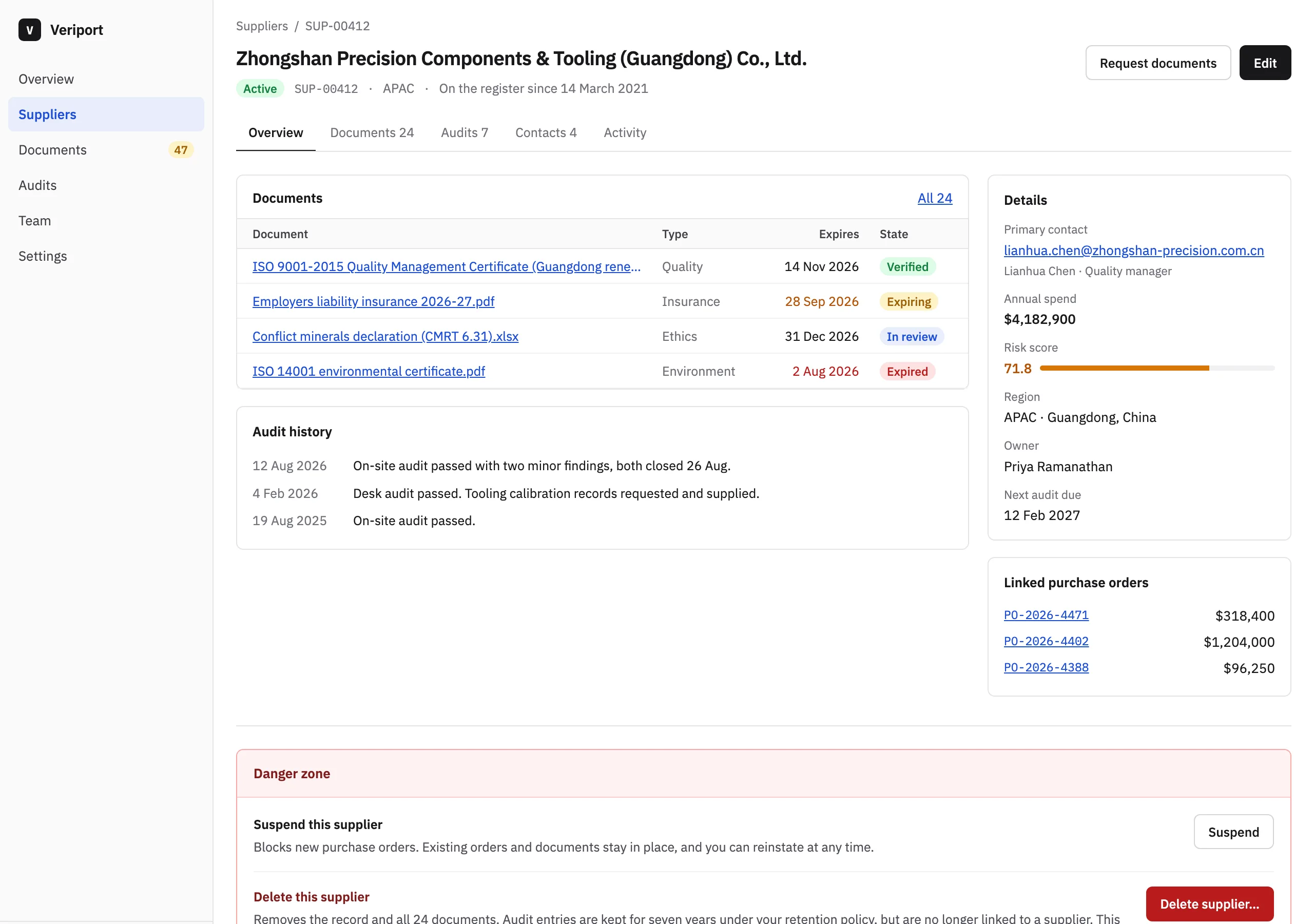Switch to the Activity tab
This screenshot has width=1314, height=924.
[625, 133]
